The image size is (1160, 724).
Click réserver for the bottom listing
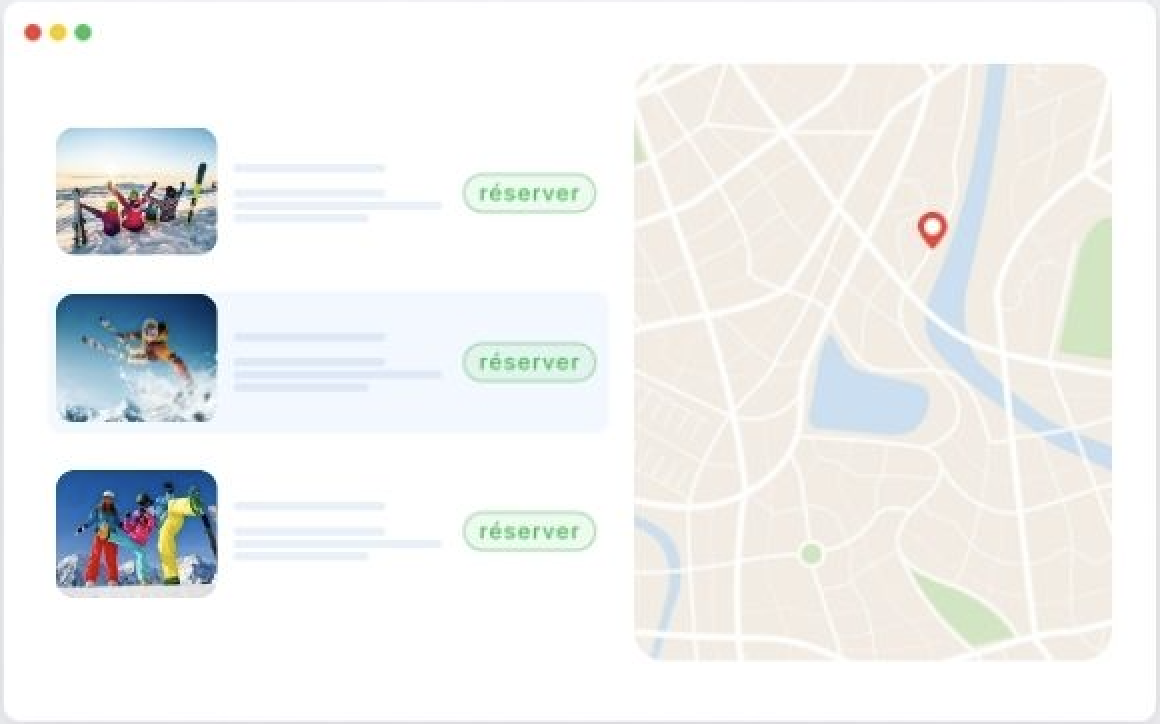tap(529, 531)
